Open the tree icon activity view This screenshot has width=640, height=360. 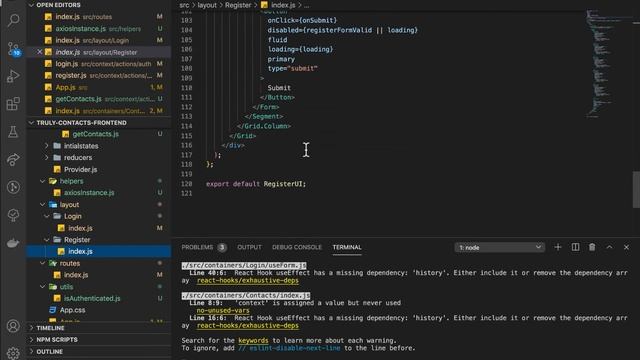pyautogui.click(x=13, y=215)
